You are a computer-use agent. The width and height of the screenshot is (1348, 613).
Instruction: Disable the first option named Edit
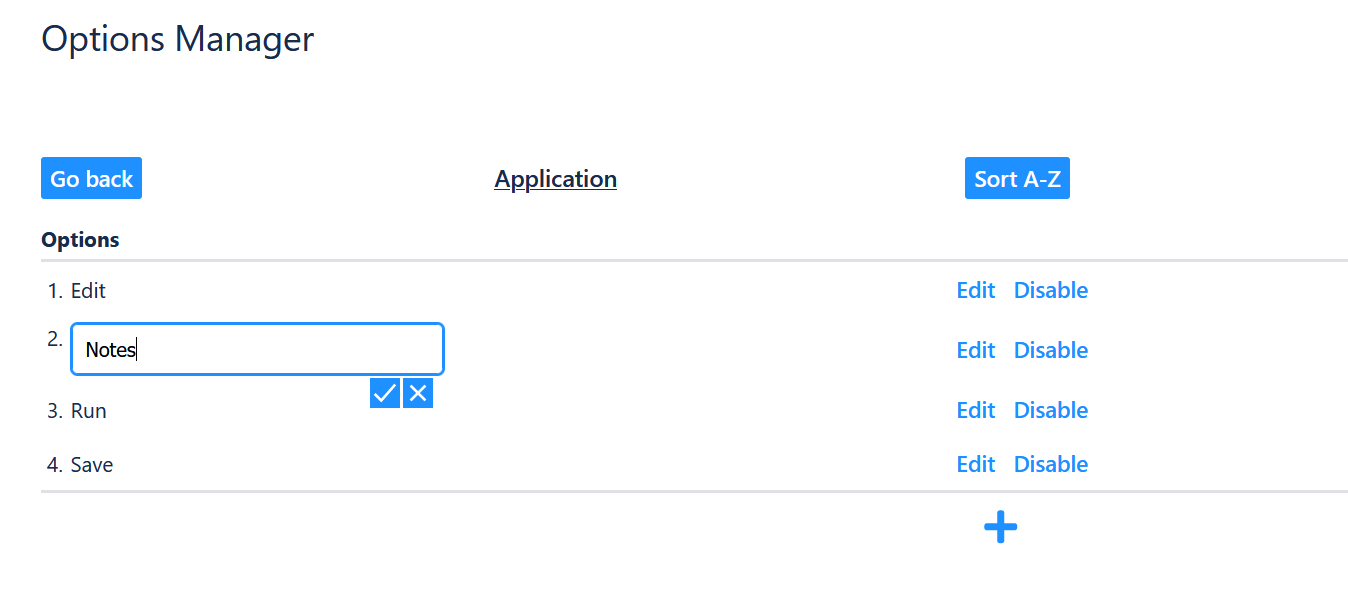(1050, 291)
